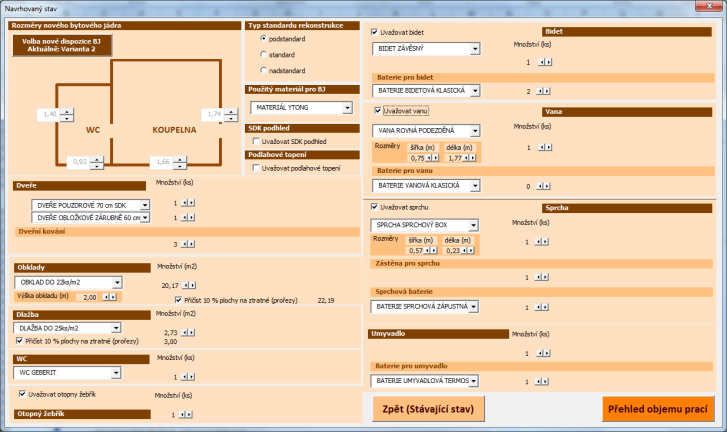Click Zpět (Stávající stav) button

tap(428, 409)
